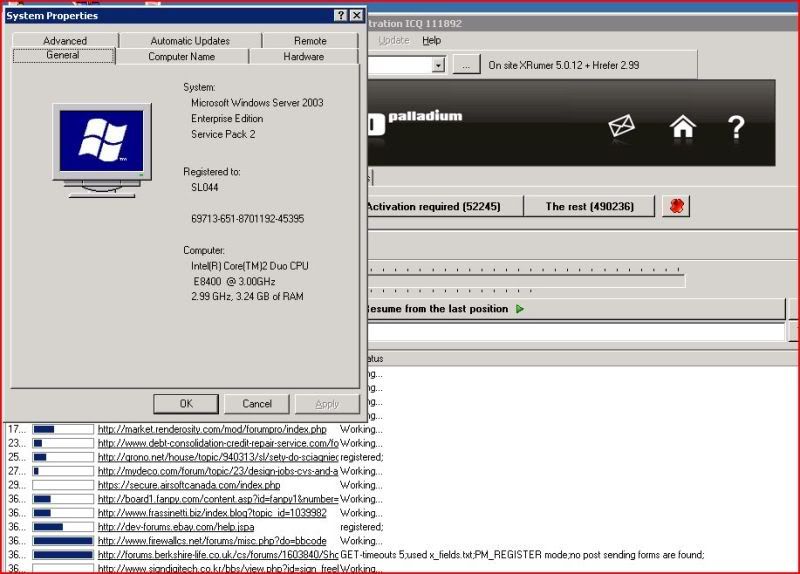Click 'On site XRumer 5.0.12 + Hrefer 2.99' label

point(563,65)
